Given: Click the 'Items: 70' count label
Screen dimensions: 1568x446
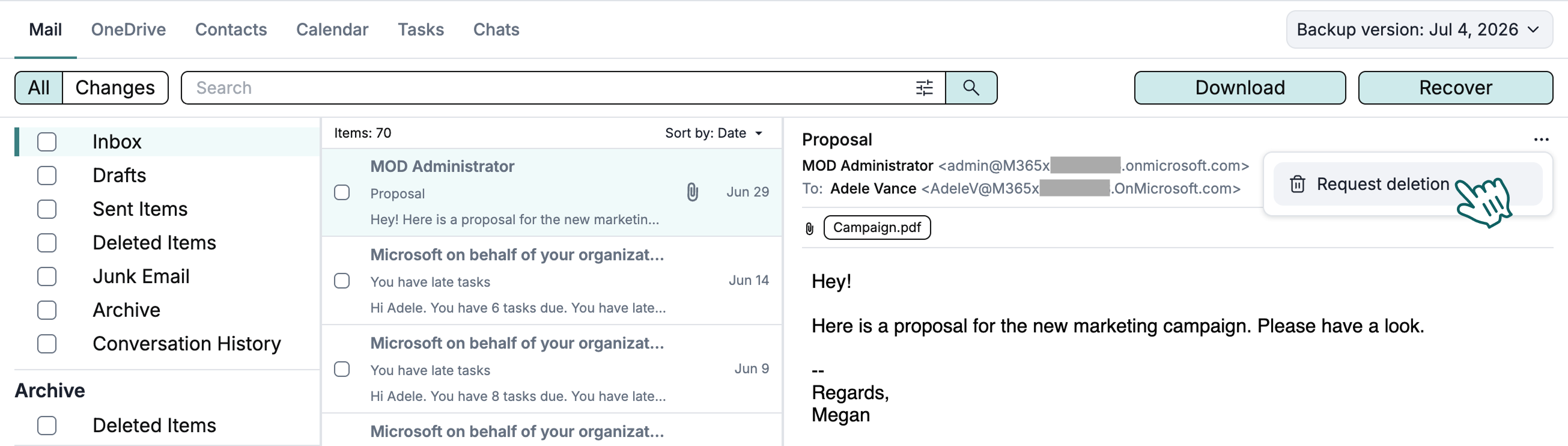Looking at the screenshot, I should coord(362,133).
